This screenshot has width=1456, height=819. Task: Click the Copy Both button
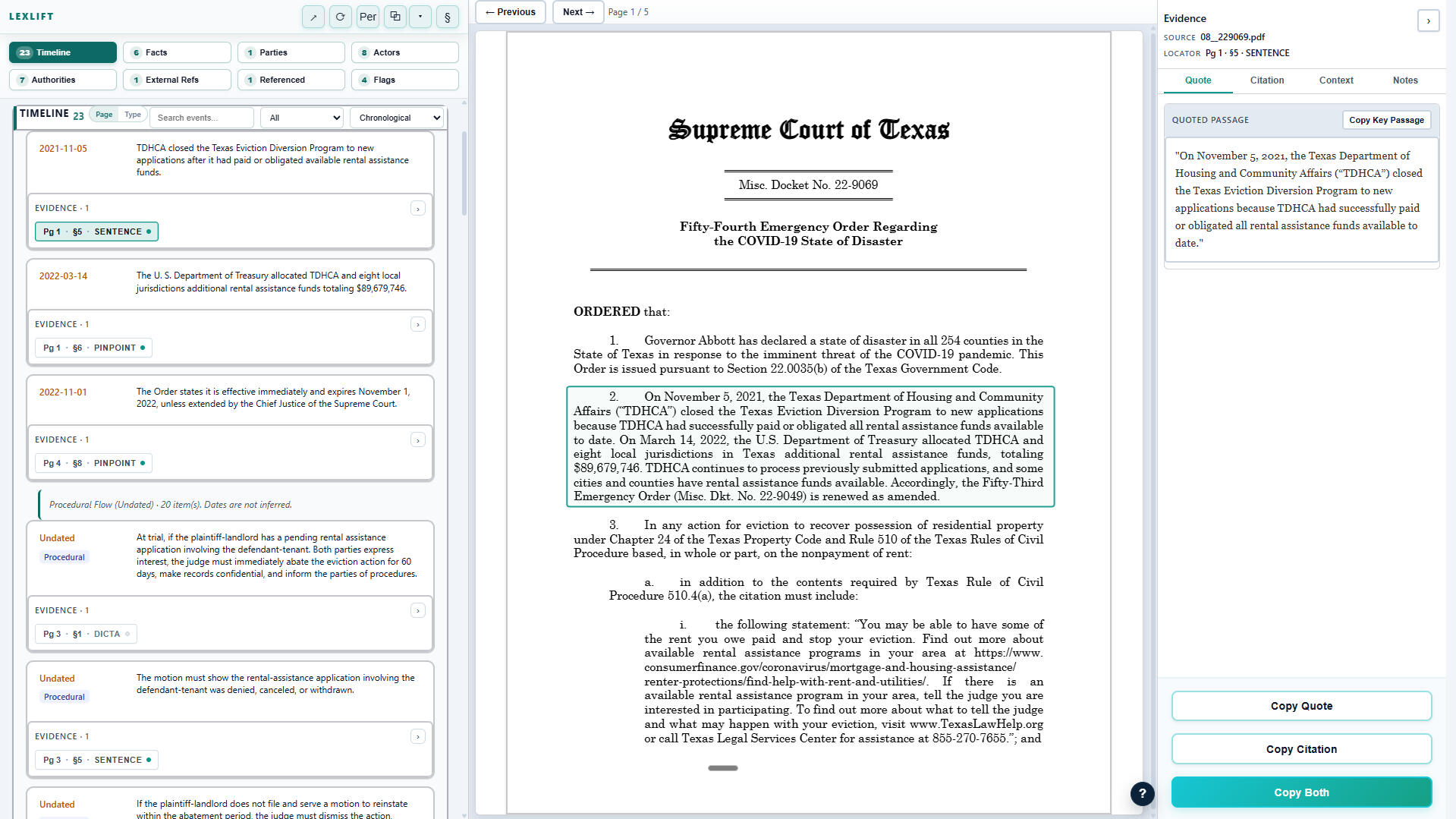[x=1300, y=792]
